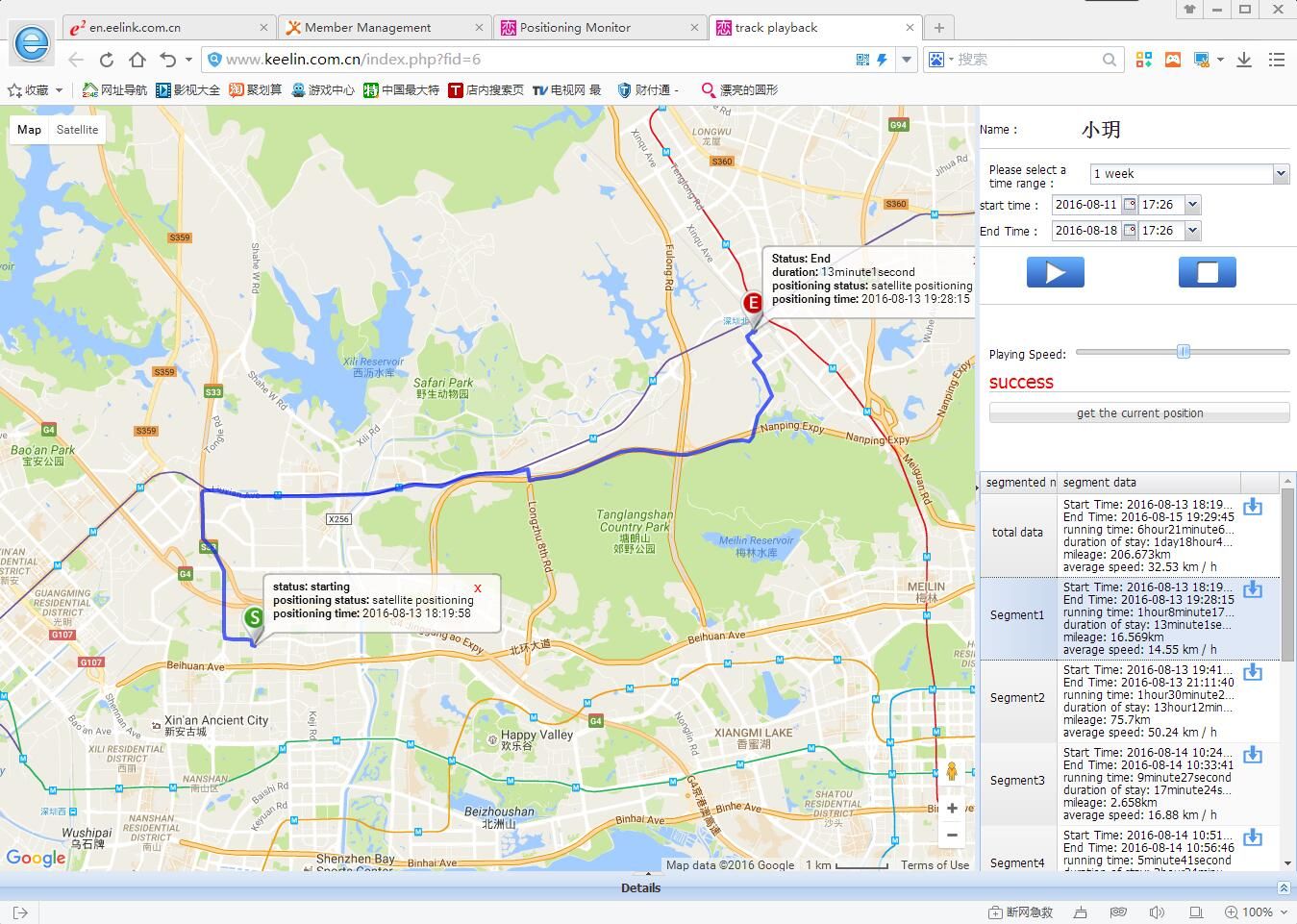Expand address bar history dropdown
1297x924 pixels.
tap(906, 60)
